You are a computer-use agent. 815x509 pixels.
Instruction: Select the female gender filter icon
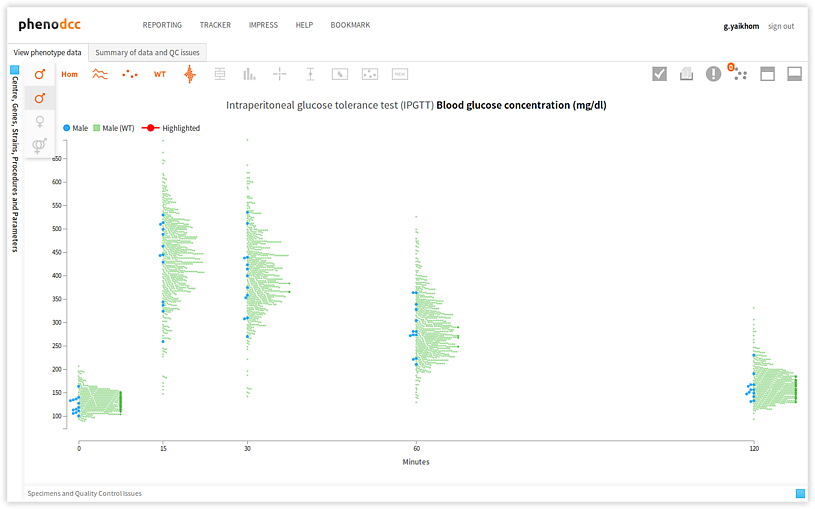tap(40, 121)
